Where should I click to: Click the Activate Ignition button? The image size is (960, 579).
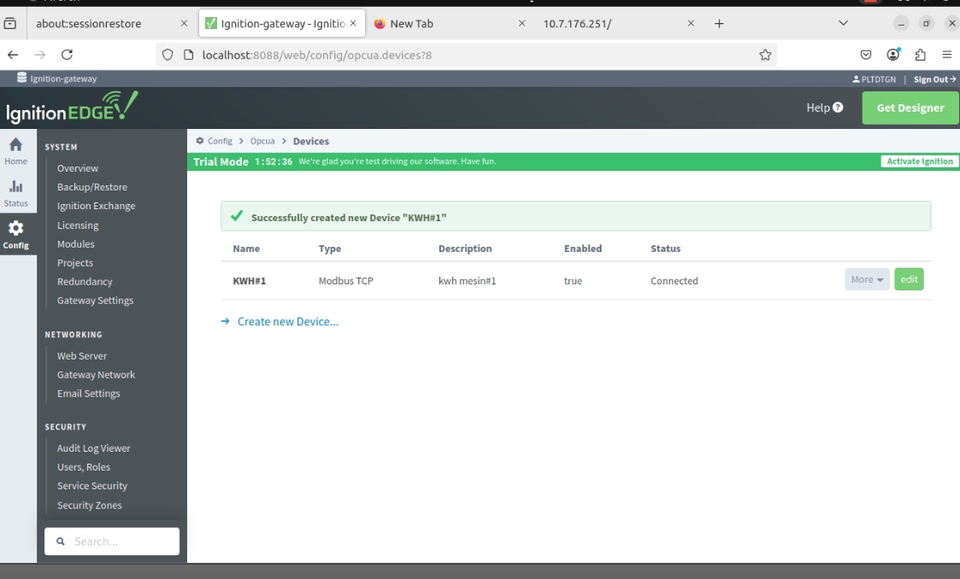coord(919,162)
